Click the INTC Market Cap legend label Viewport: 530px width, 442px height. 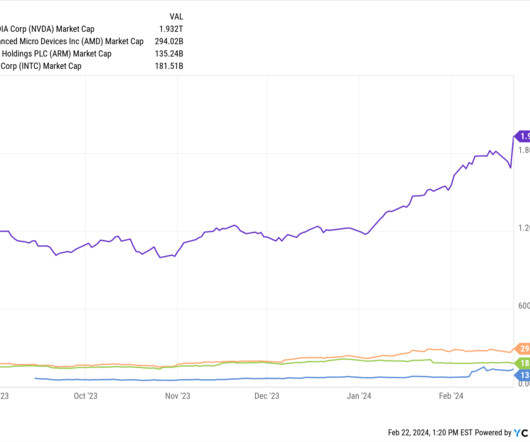[x=41, y=66]
